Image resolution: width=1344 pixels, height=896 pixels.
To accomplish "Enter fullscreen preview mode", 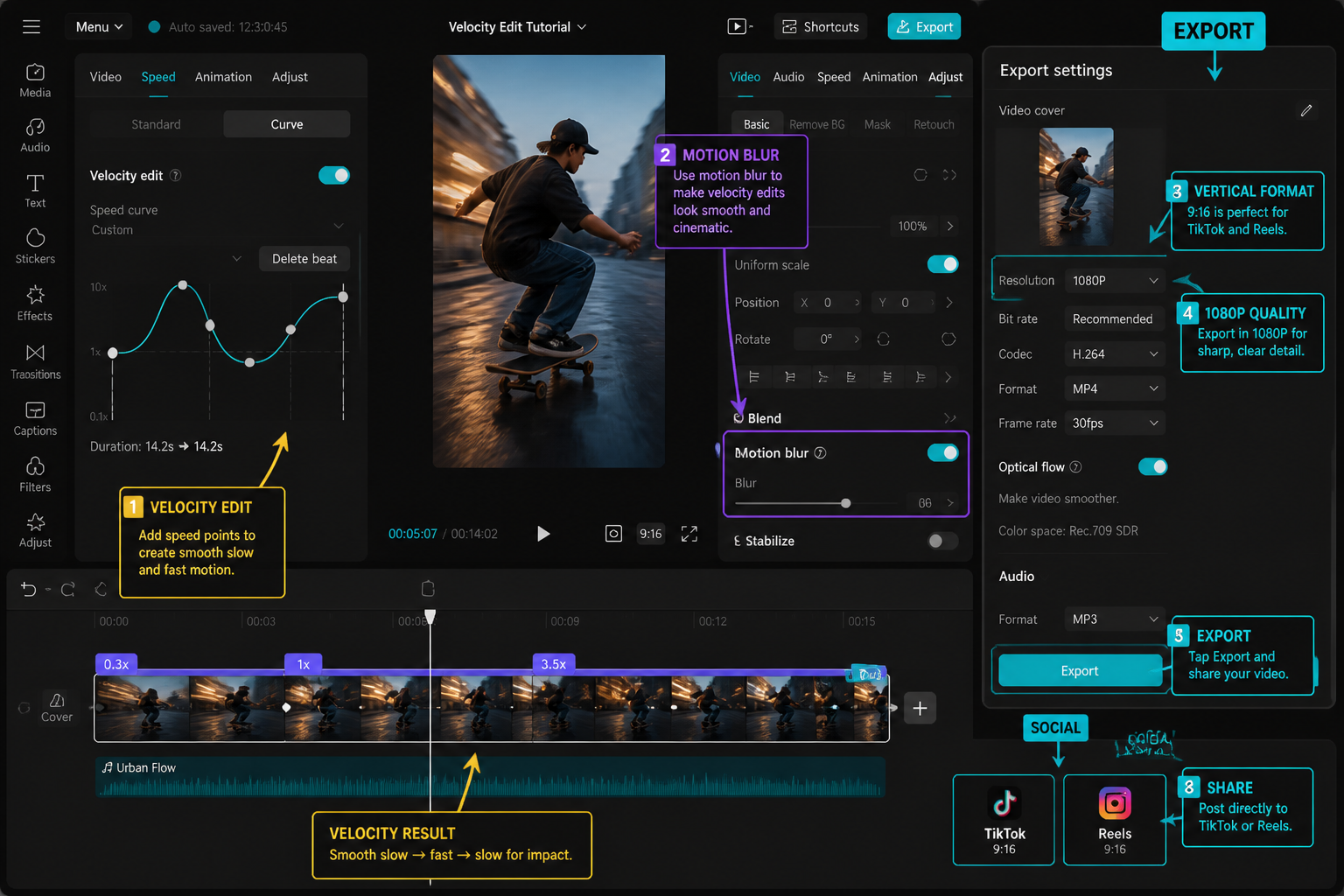I will tap(689, 534).
